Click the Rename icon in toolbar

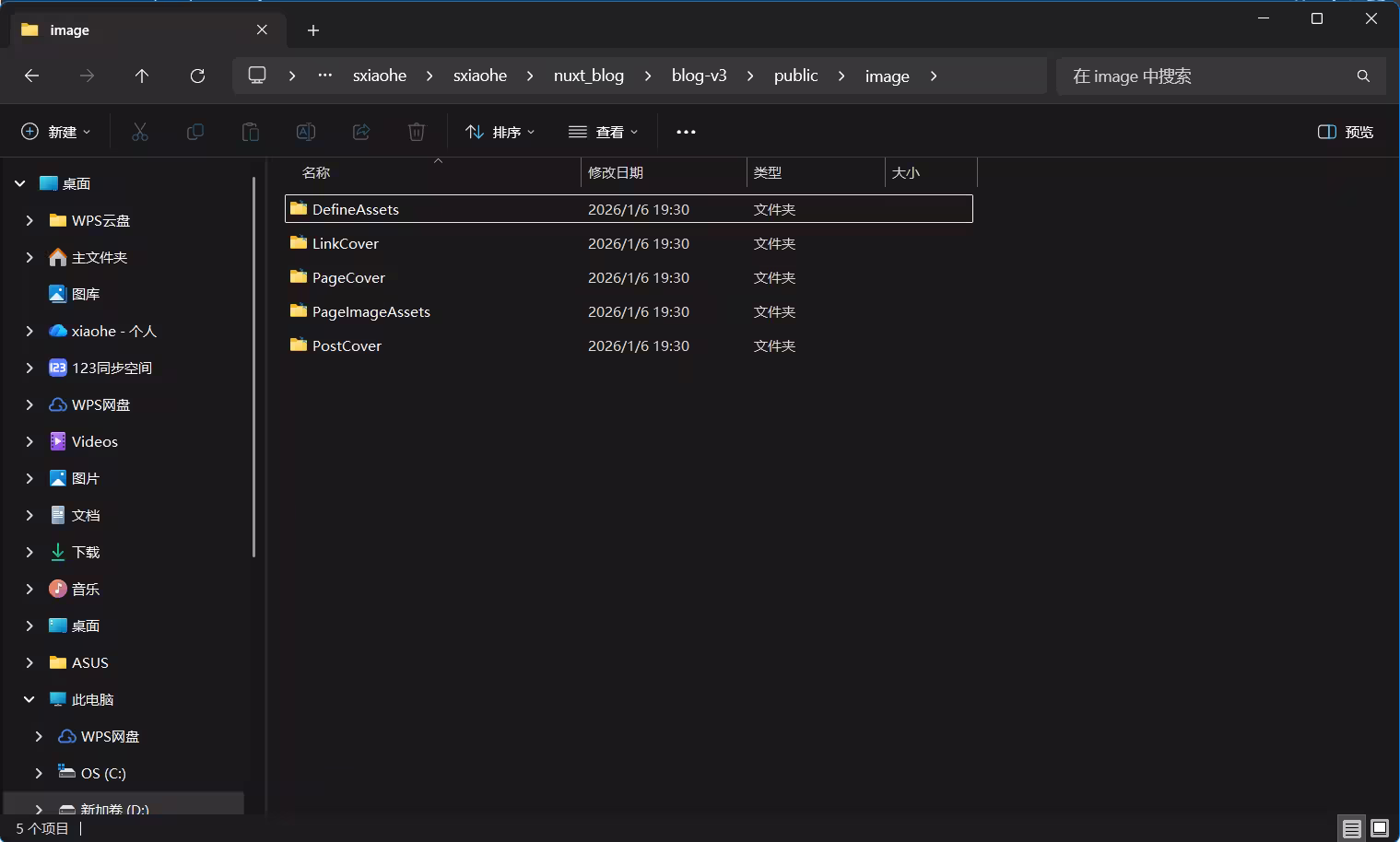click(306, 132)
